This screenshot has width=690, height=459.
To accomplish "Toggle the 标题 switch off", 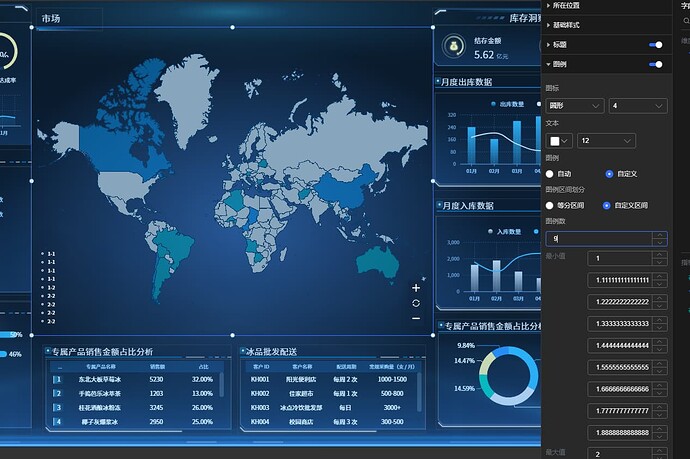I will [656, 45].
